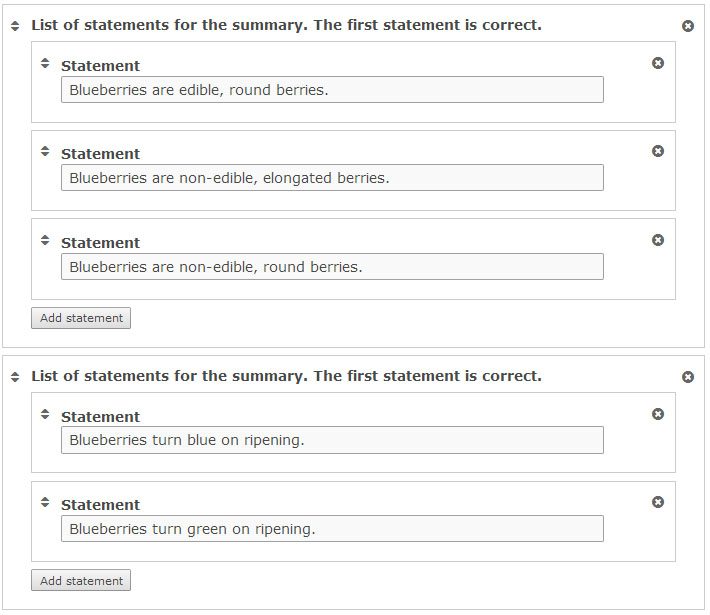Click reorder handle for 'turn blue' statement

point(45,414)
